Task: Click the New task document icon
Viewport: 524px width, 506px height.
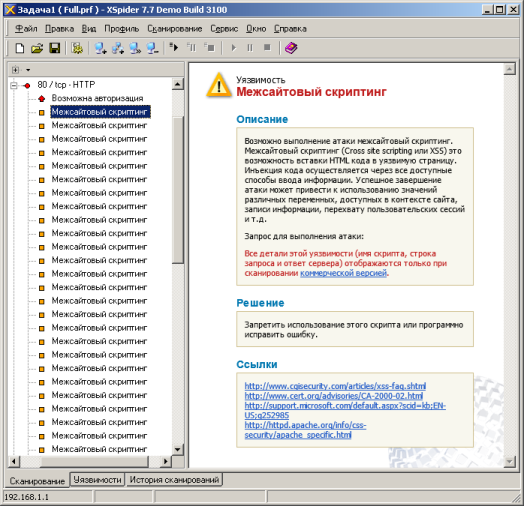Action: [19, 48]
